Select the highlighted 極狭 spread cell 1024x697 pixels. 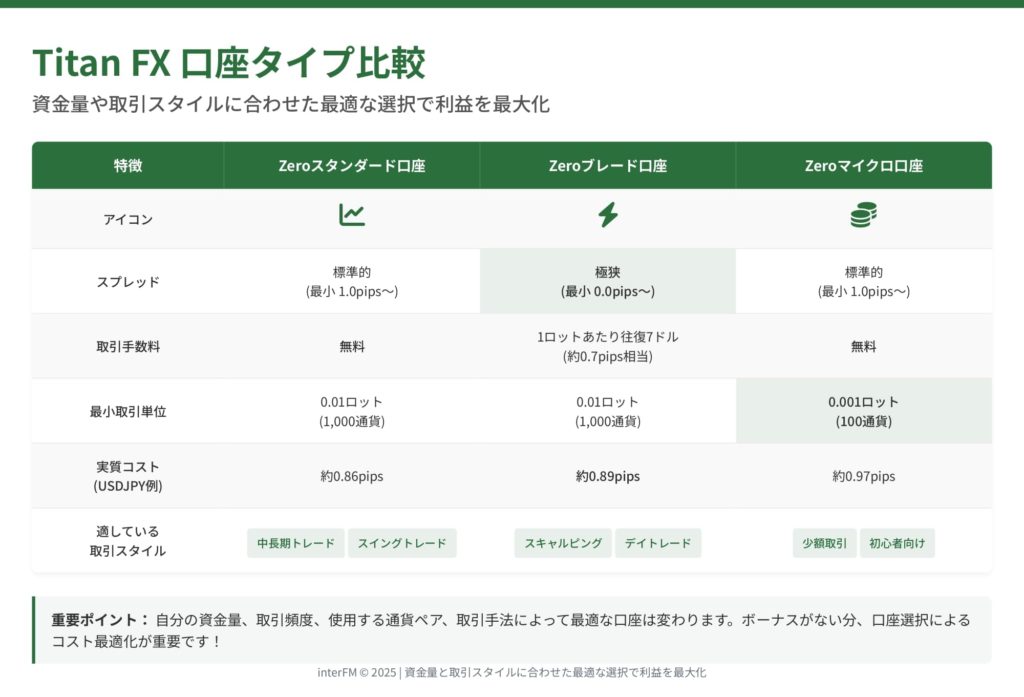[x=607, y=281]
